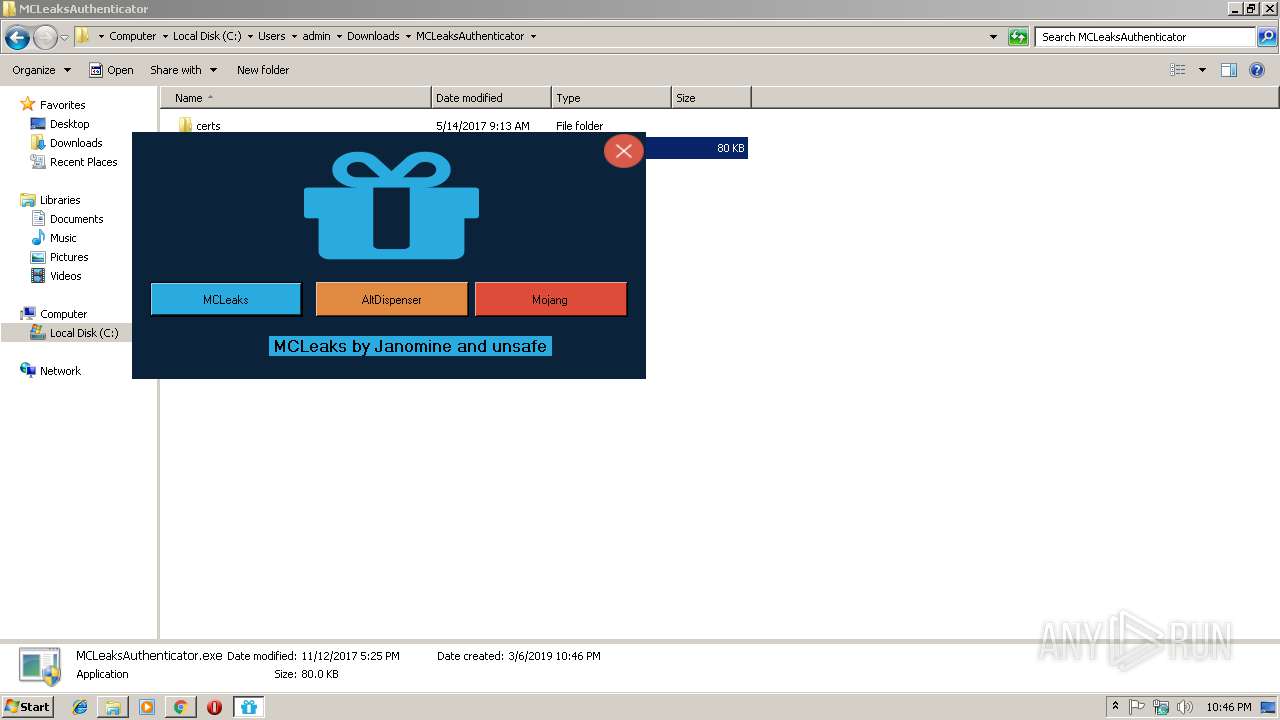This screenshot has width=1280, height=720.
Task: Open network tray icon
Action: pos(1161,707)
